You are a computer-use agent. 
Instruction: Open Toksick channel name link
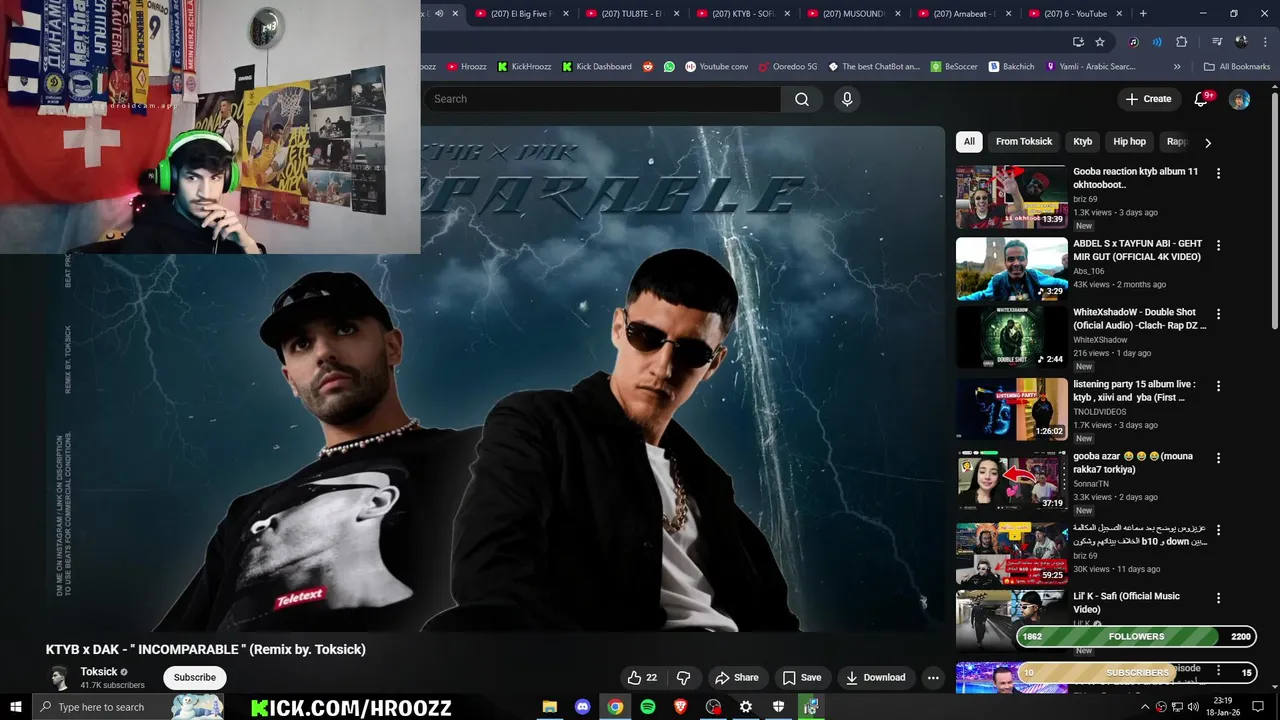[x=99, y=672]
